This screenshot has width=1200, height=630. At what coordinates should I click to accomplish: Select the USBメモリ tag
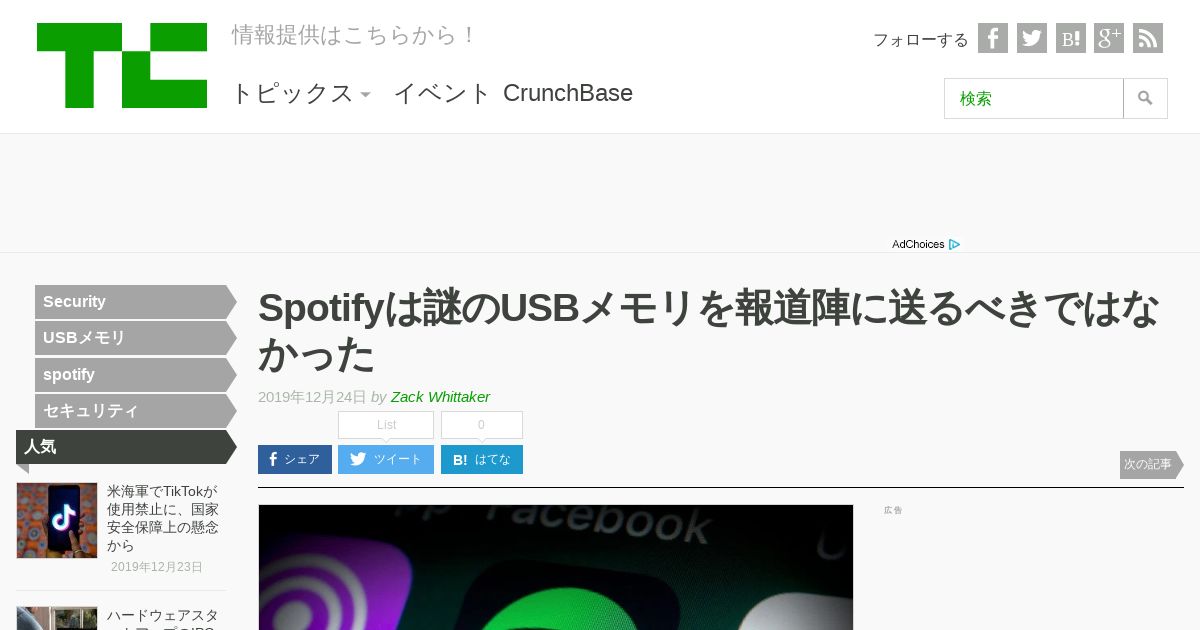136,338
